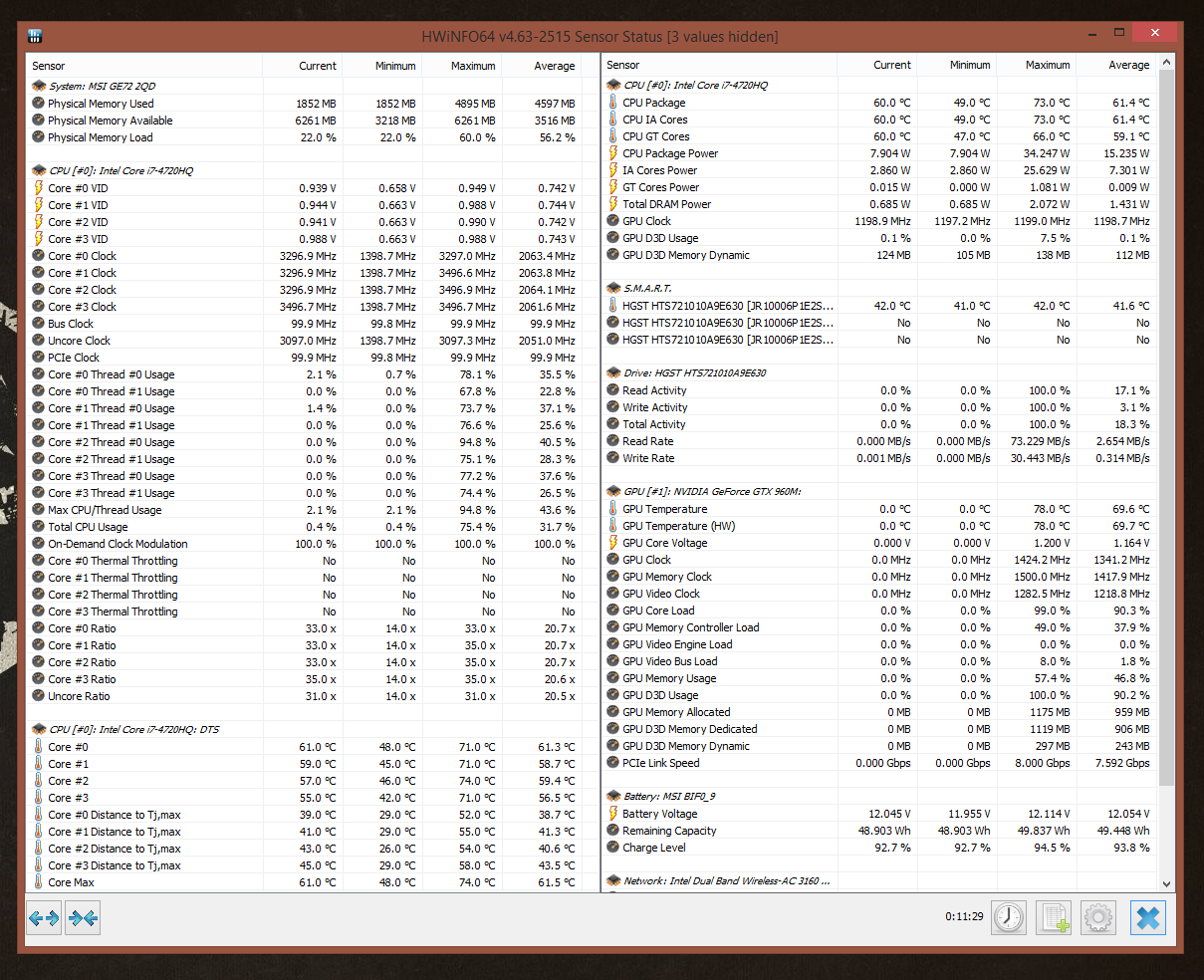Click the Maximum column header in right panel
Image resolution: width=1204 pixels, height=980 pixels.
pyautogui.click(x=1037, y=65)
